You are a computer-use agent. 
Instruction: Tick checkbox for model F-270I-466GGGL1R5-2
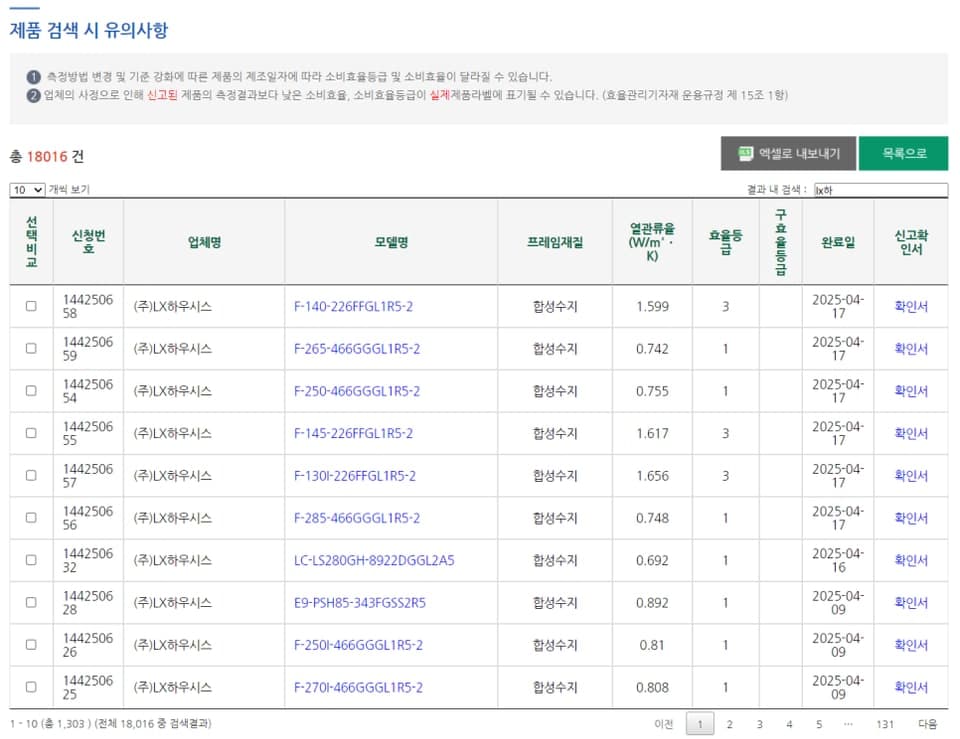tap(31, 687)
